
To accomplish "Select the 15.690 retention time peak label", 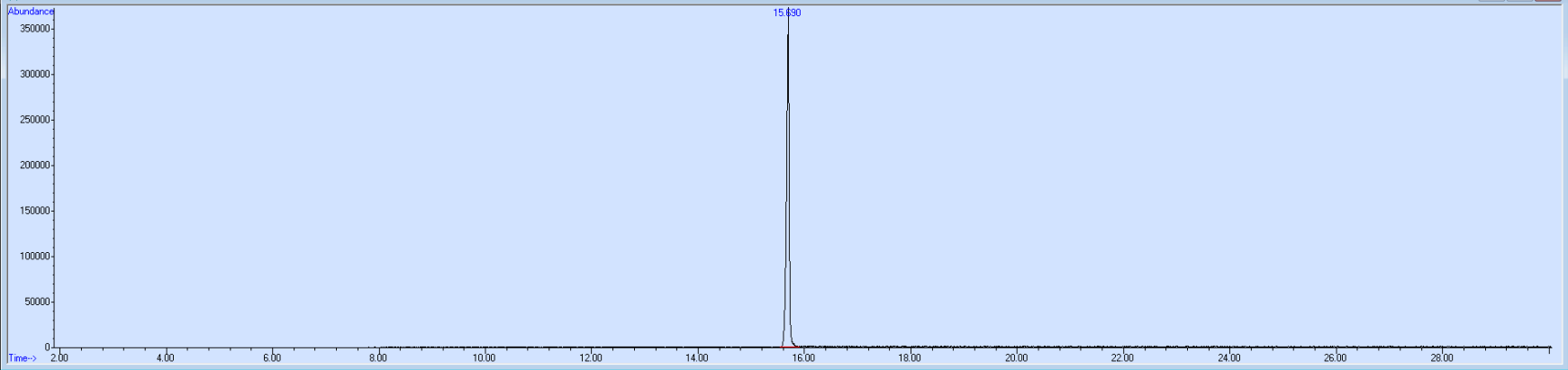I will click(x=787, y=13).
